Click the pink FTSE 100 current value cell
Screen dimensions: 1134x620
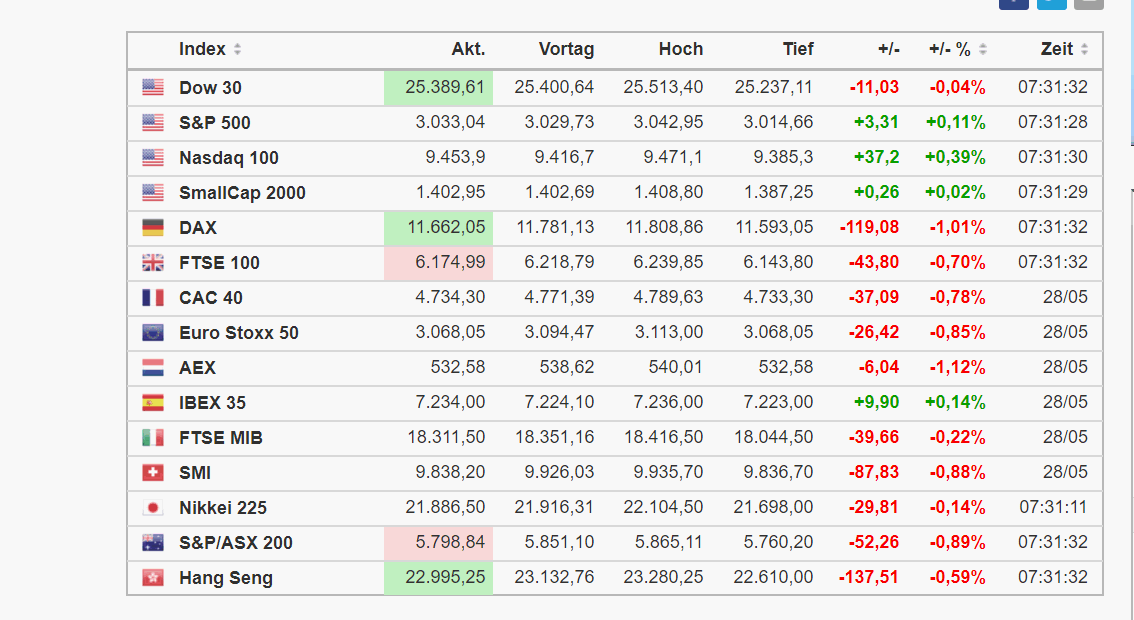[439, 263]
